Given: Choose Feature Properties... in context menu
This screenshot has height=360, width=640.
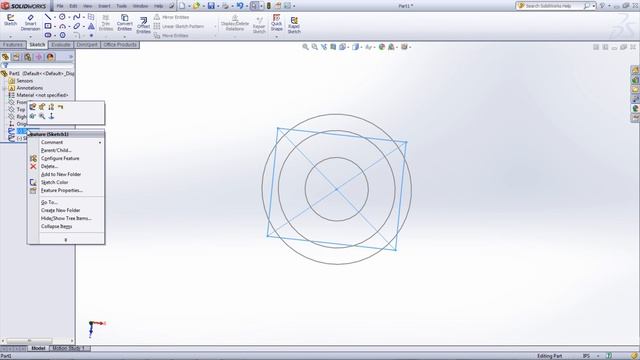Looking at the screenshot, I should (62, 190).
